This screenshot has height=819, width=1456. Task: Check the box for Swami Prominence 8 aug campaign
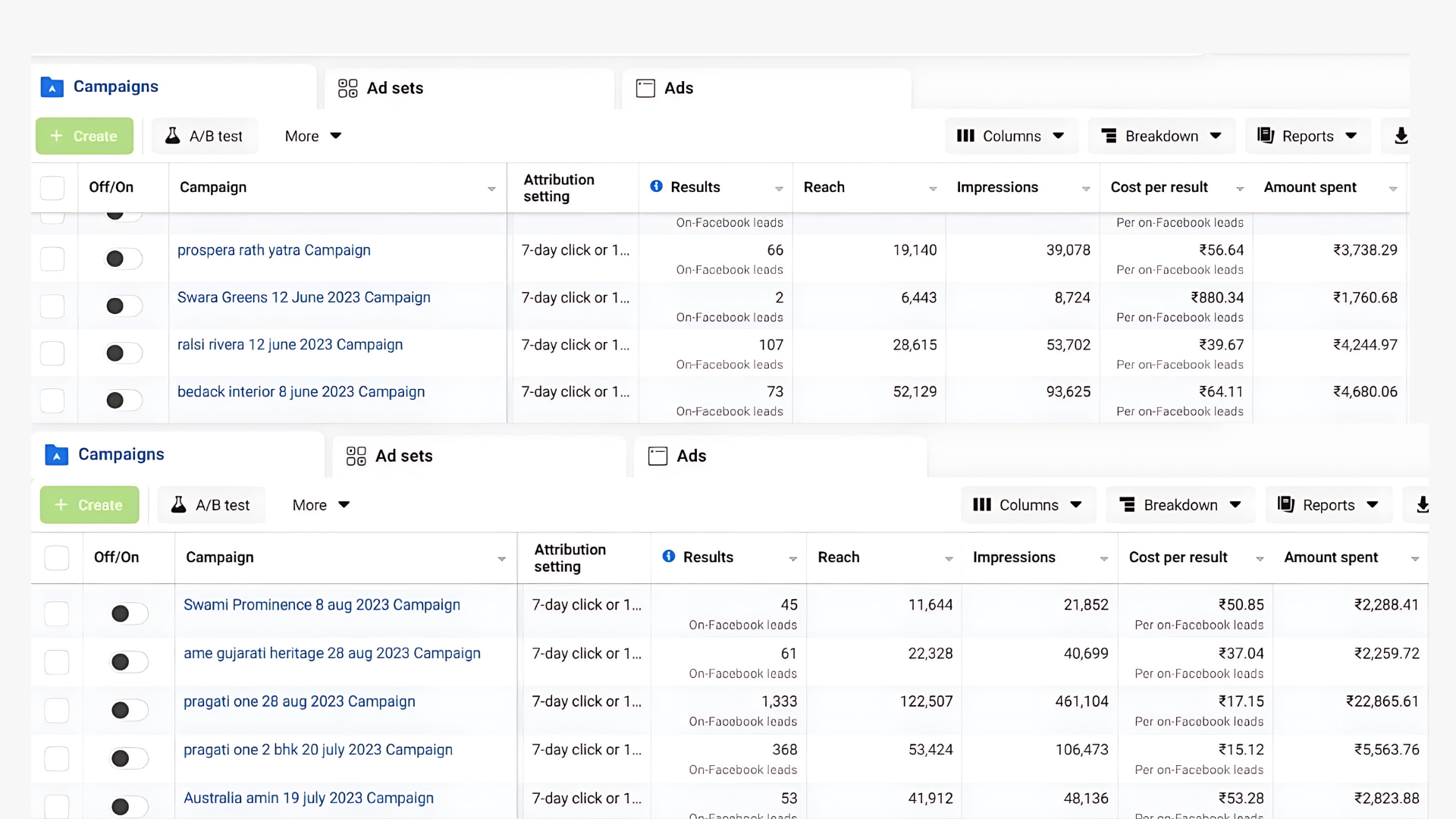[57, 613]
